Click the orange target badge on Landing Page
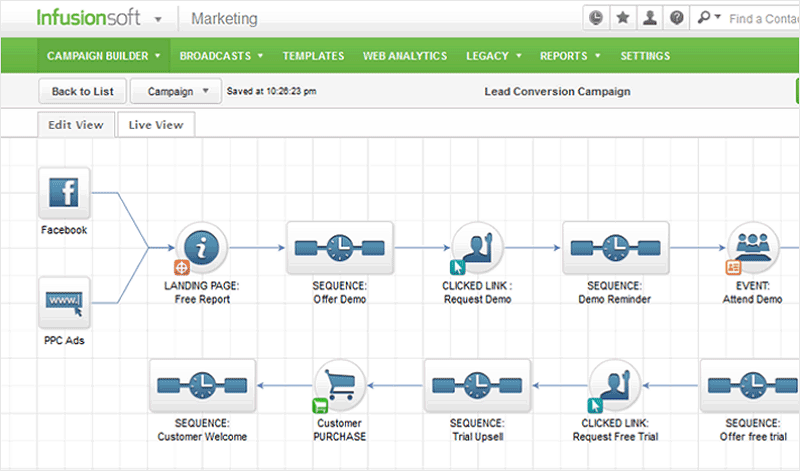Viewport: 800px width, 471px height. (182, 267)
